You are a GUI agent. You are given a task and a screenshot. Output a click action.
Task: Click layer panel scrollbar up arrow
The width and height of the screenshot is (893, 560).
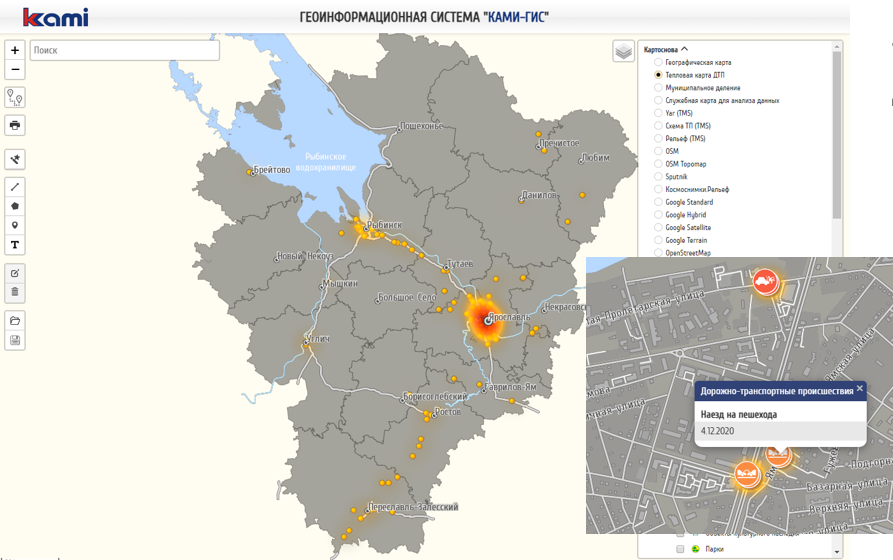[x=837, y=46]
